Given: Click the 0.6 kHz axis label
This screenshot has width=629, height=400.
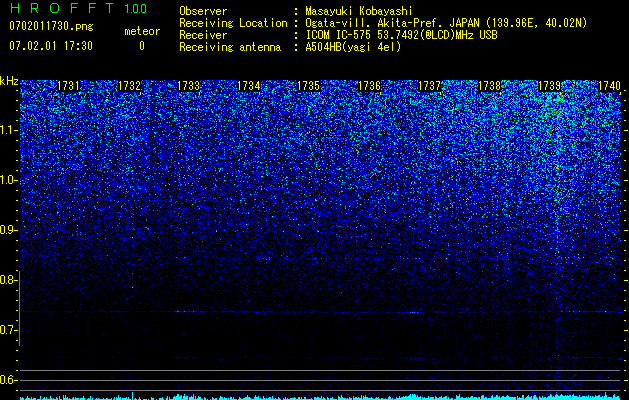Looking at the screenshot, I should click(9, 380).
